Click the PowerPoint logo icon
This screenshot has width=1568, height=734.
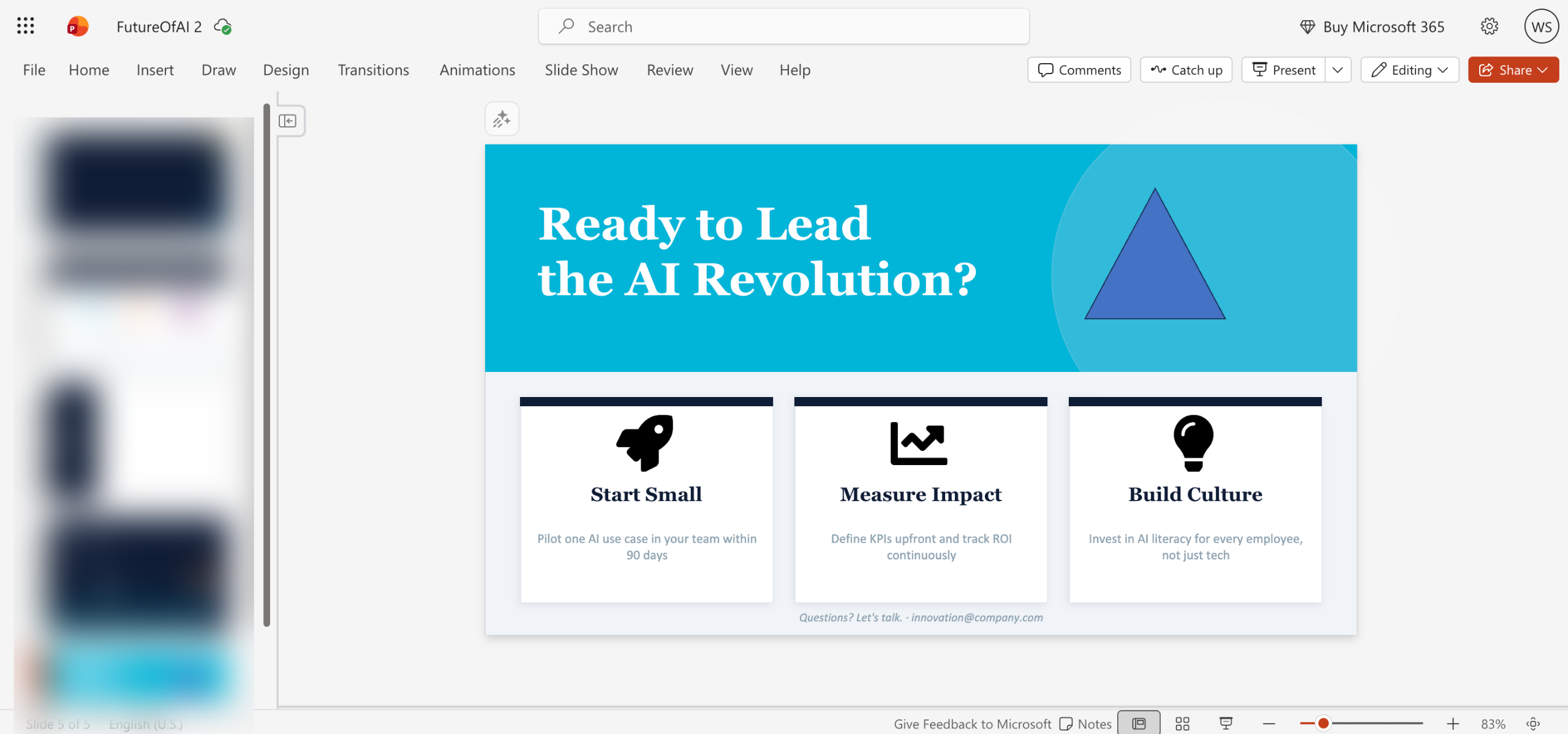78,26
